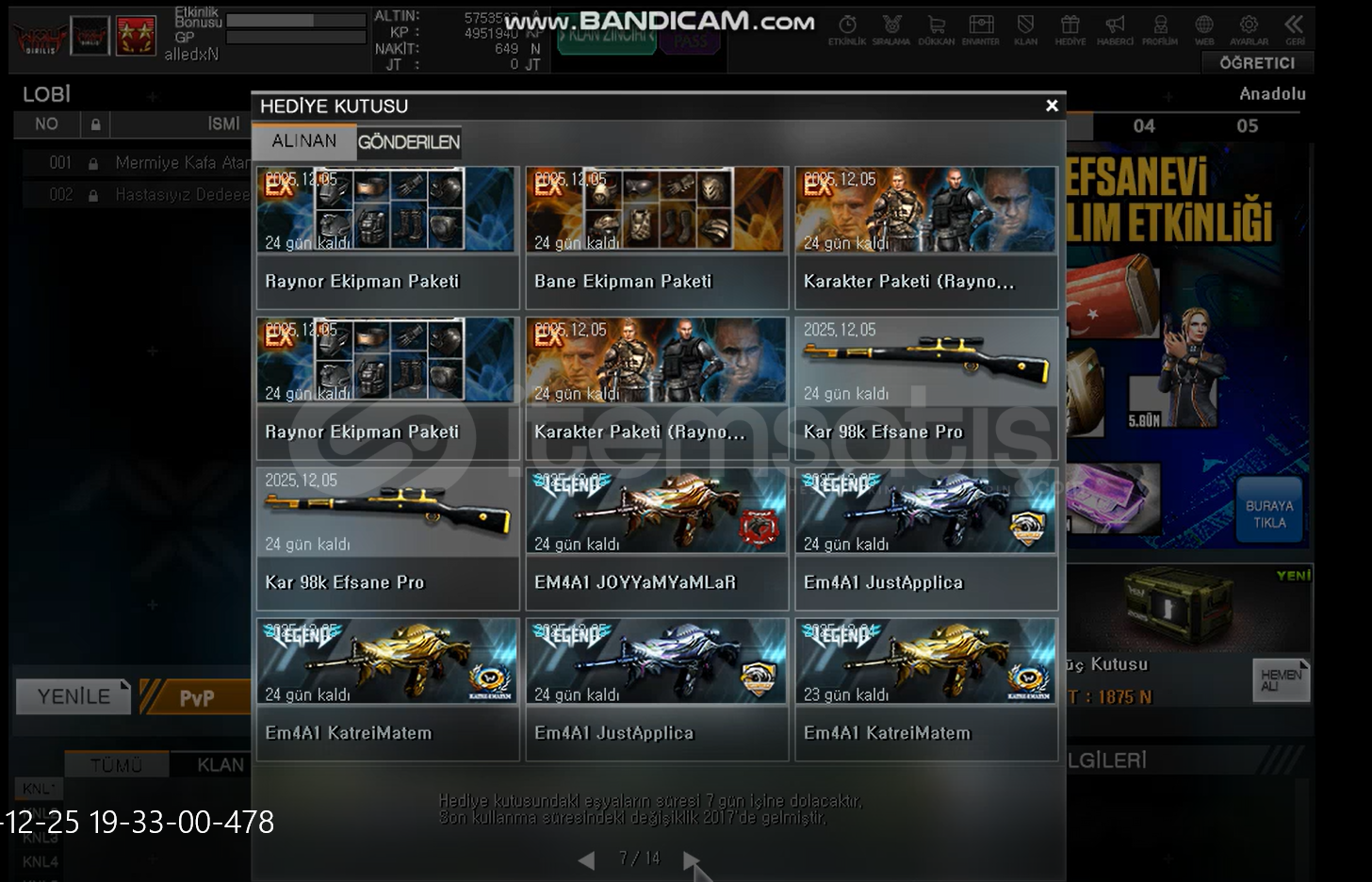Select Kar 98k Efsane Pro beside Karakter Paketi

pos(926,389)
